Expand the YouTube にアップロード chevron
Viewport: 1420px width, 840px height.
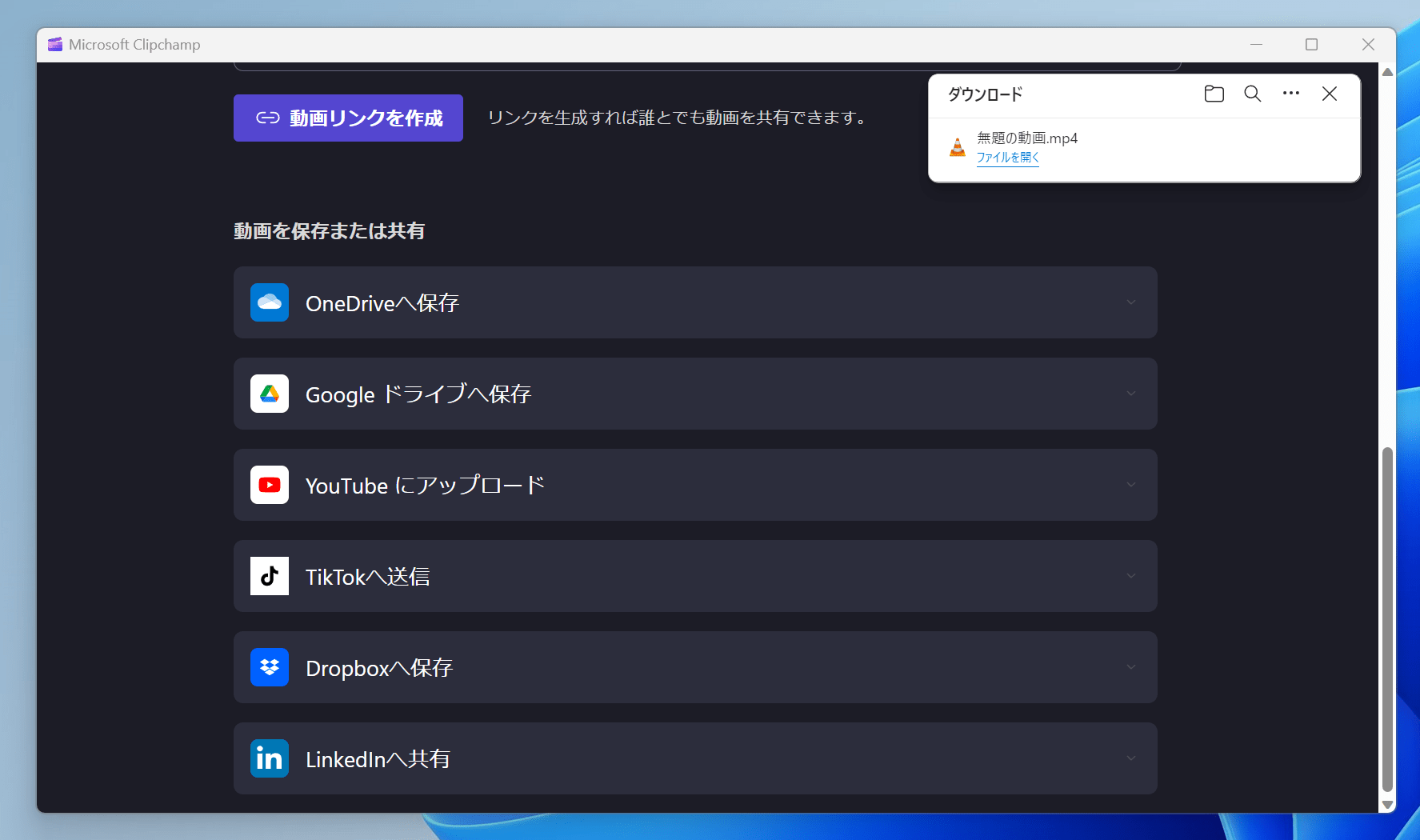(x=1131, y=485)
